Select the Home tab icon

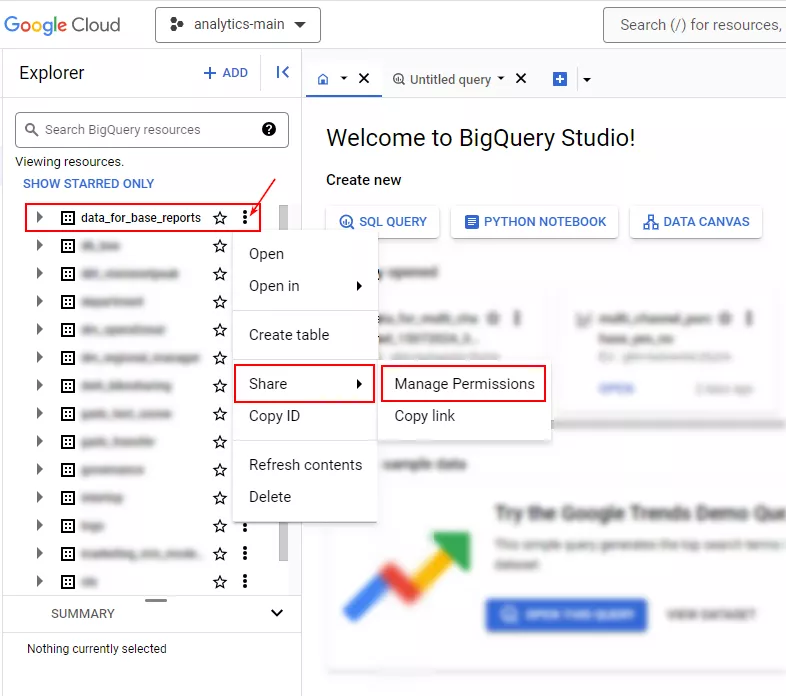point(323,79)
